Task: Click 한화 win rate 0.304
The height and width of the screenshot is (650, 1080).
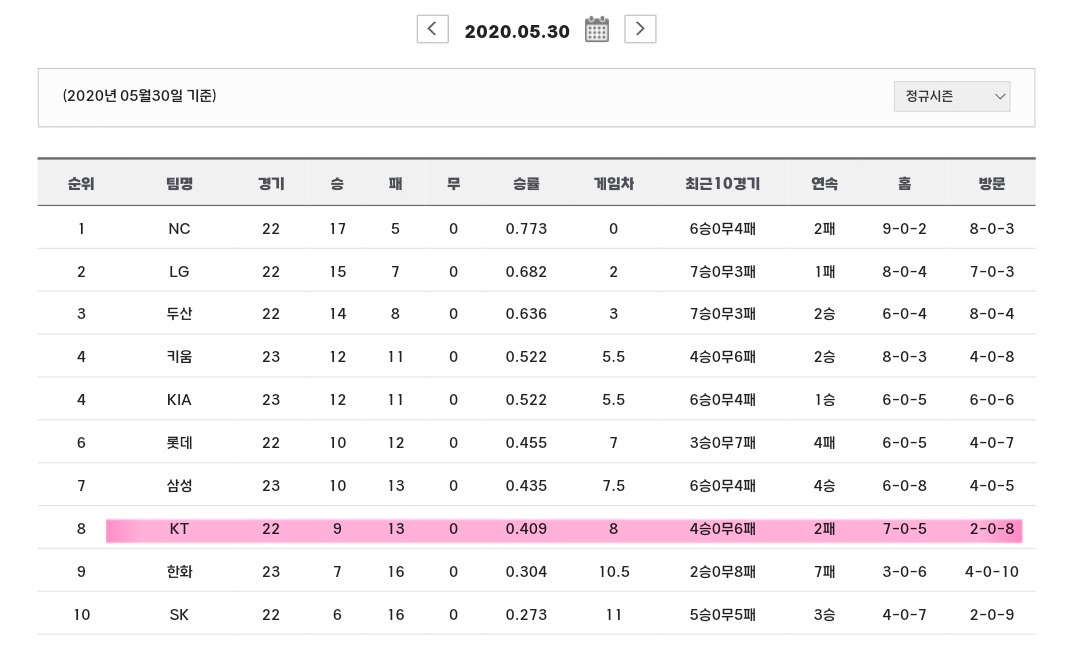Action: click(x=526, y=572)
